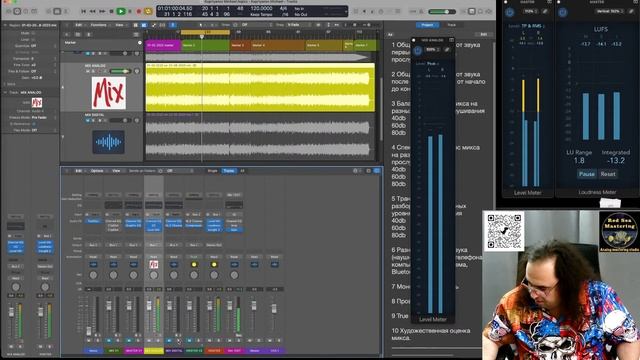Open the Level TP & RMS dropdown
The height and width of the screenshot is (360, 640).
[x=533, y=26]
